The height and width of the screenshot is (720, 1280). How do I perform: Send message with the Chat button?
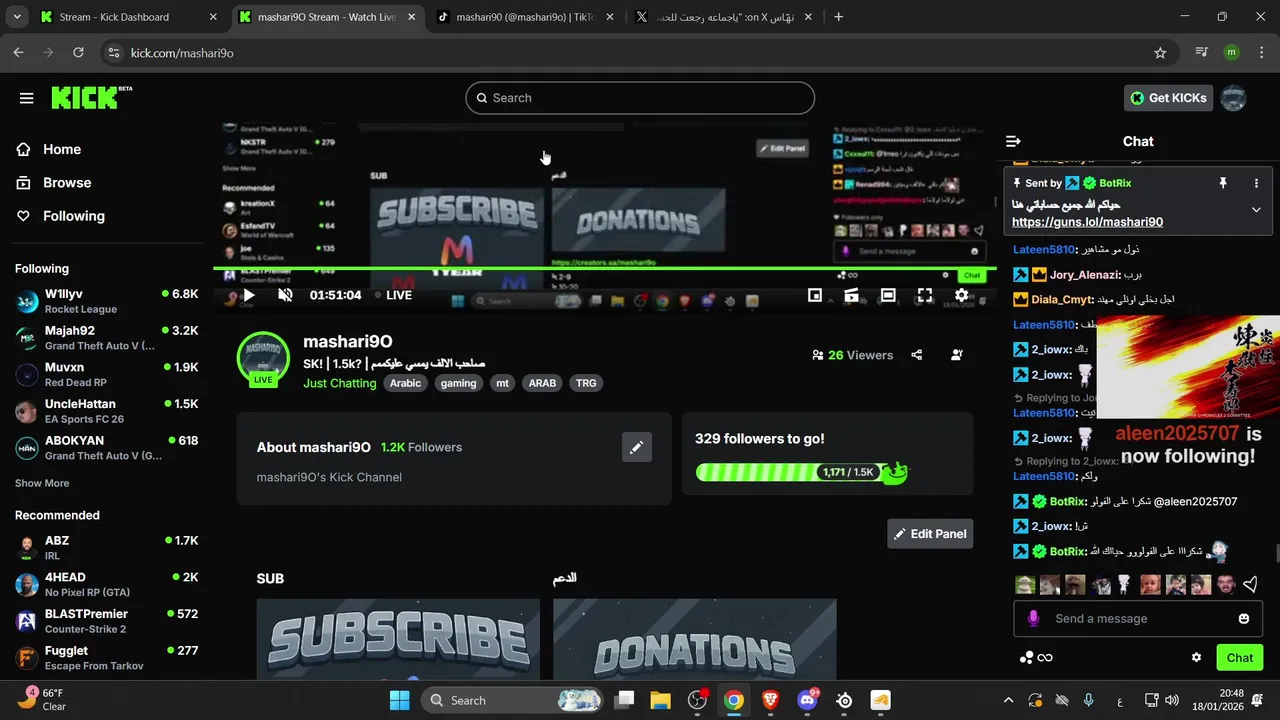(1240, 657)
